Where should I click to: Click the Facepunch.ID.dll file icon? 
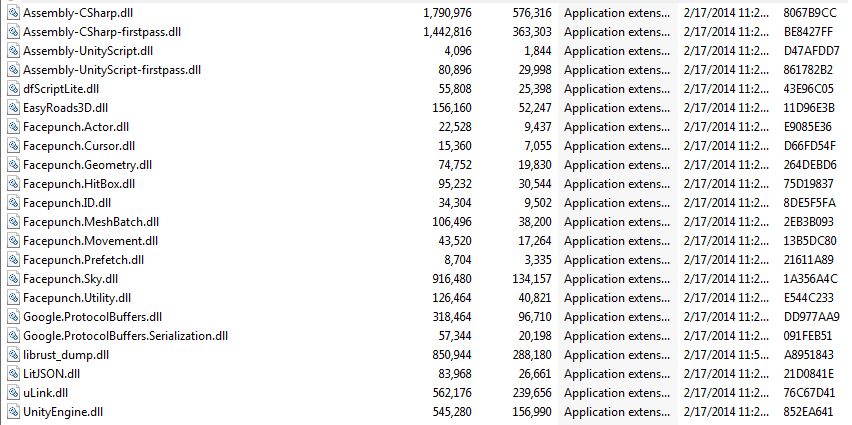point(13,203)
